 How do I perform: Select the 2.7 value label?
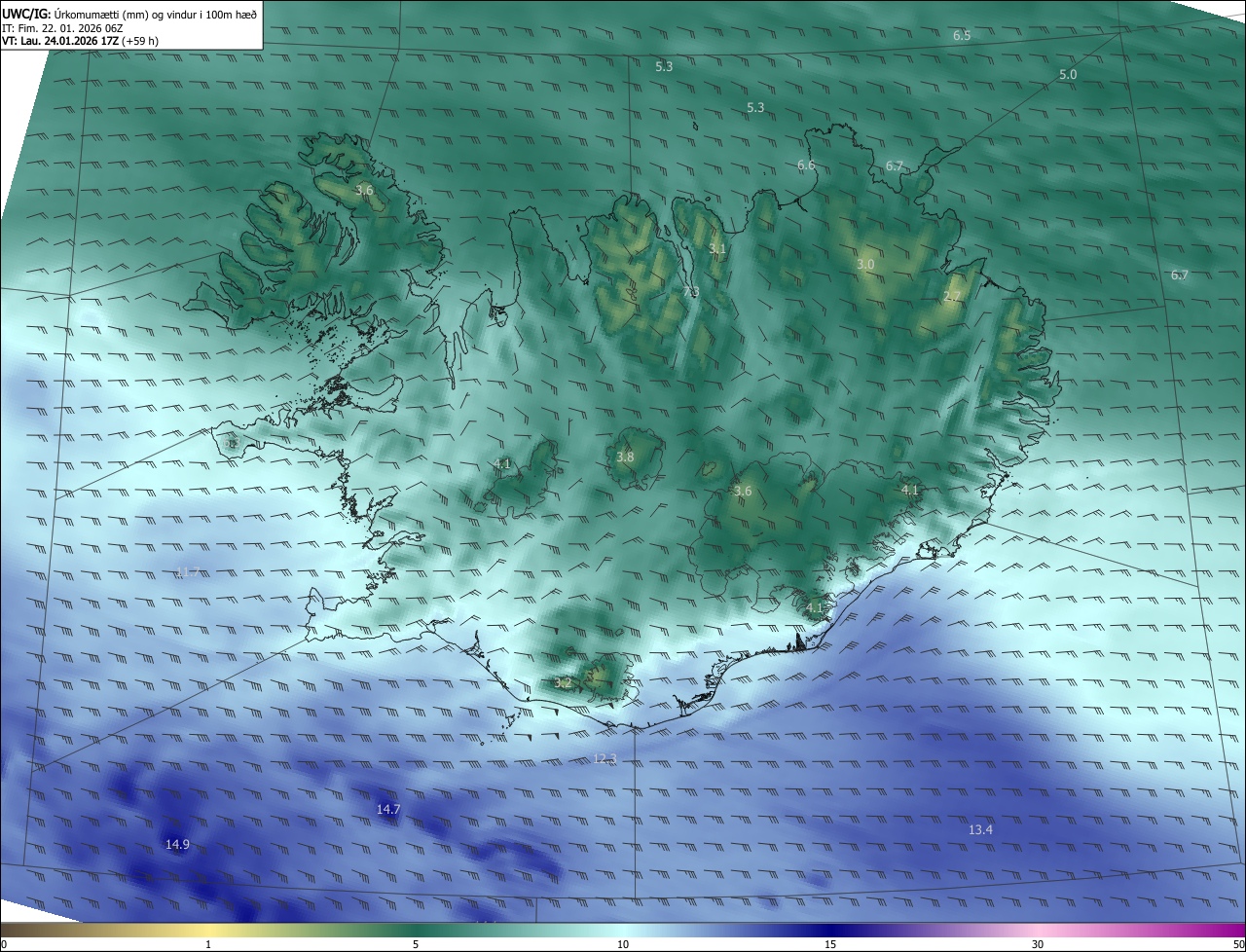point(951,296)
